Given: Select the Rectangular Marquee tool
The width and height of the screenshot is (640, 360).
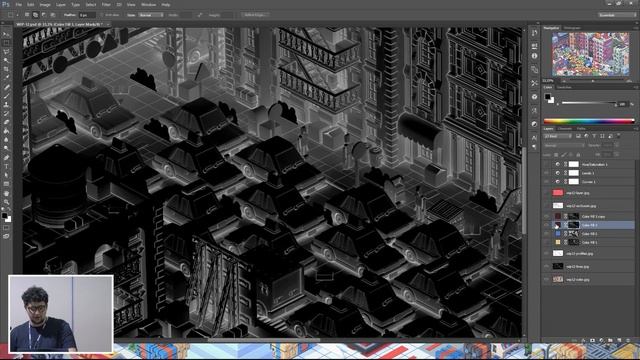Looking at the screenshot, I should coord(6,43).
